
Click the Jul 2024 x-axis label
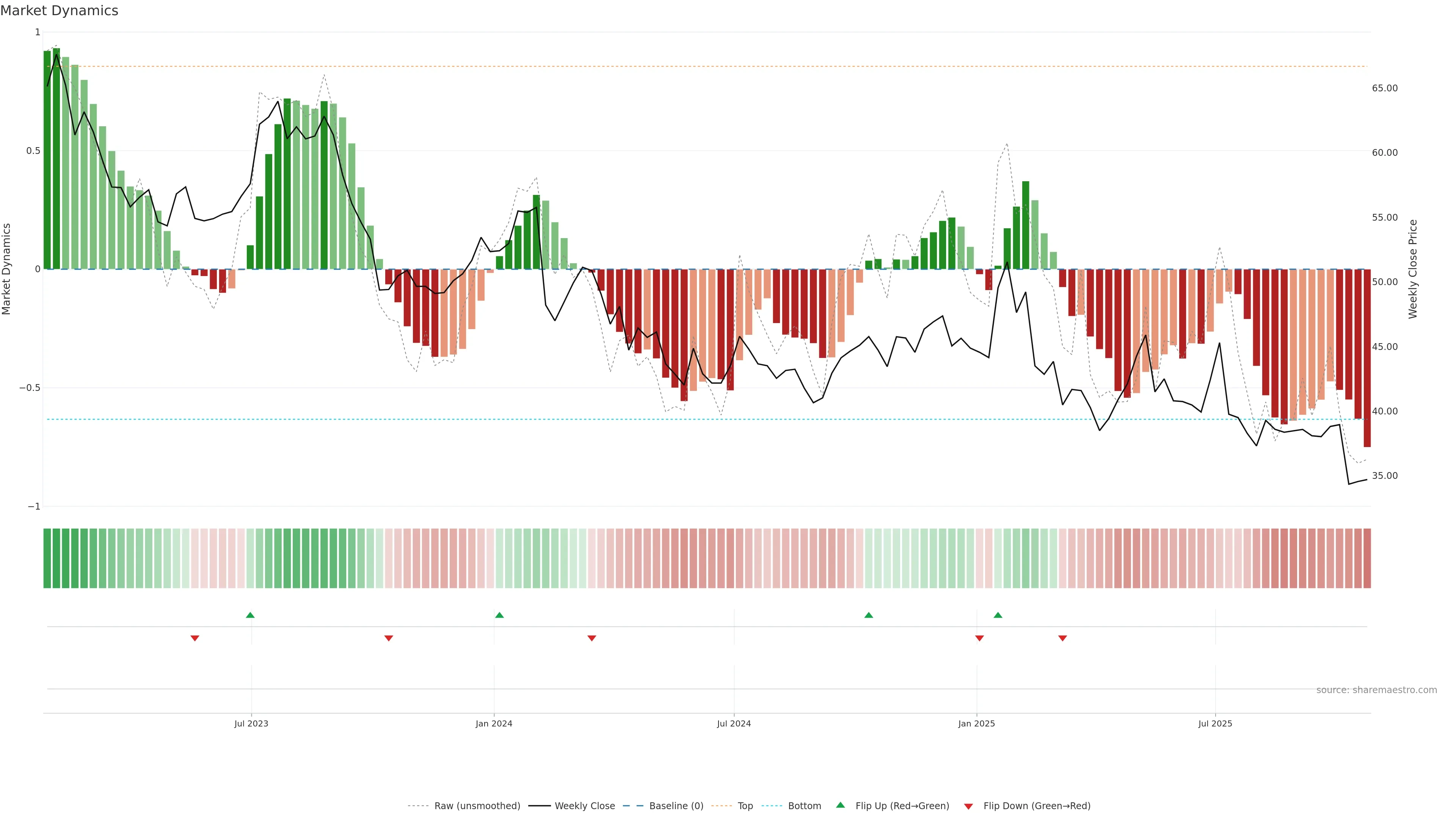[x=734, y=723]
